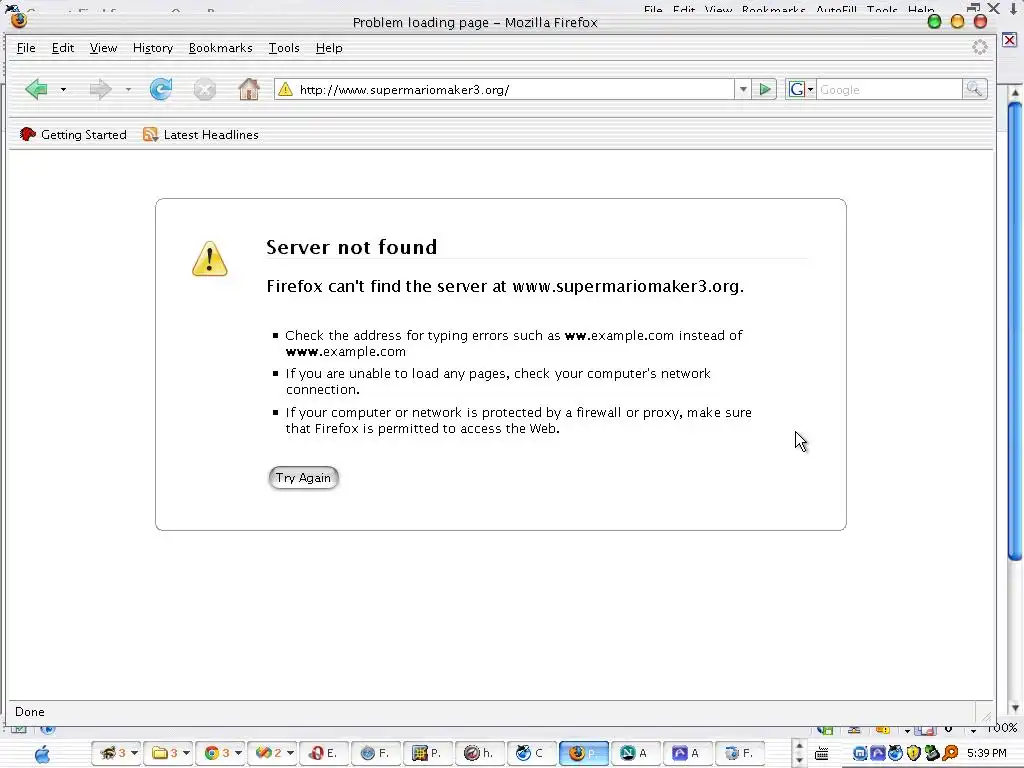Open the Bookmarks menu

[220, 48]
